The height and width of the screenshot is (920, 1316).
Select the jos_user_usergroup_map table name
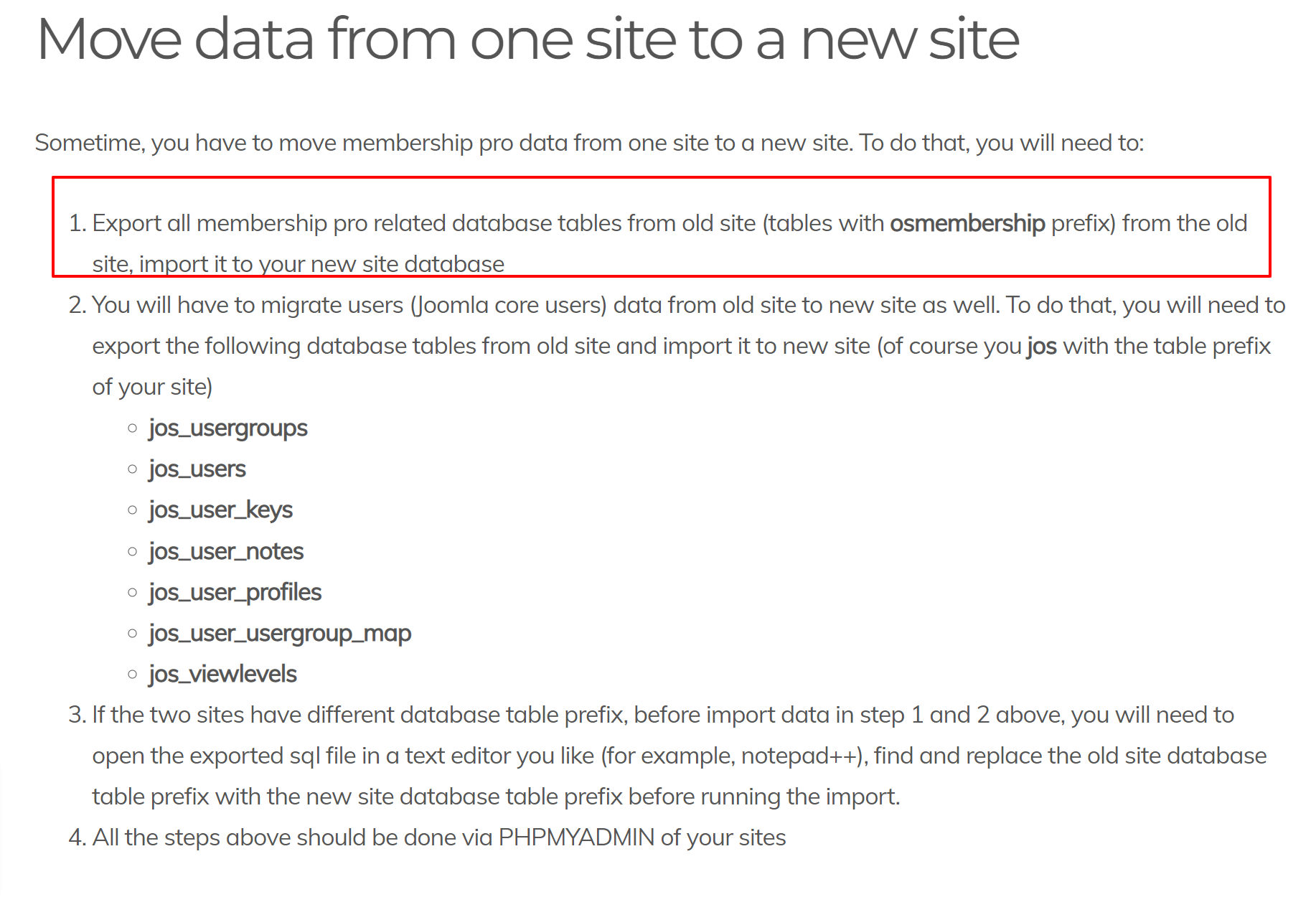coord(280,633)
